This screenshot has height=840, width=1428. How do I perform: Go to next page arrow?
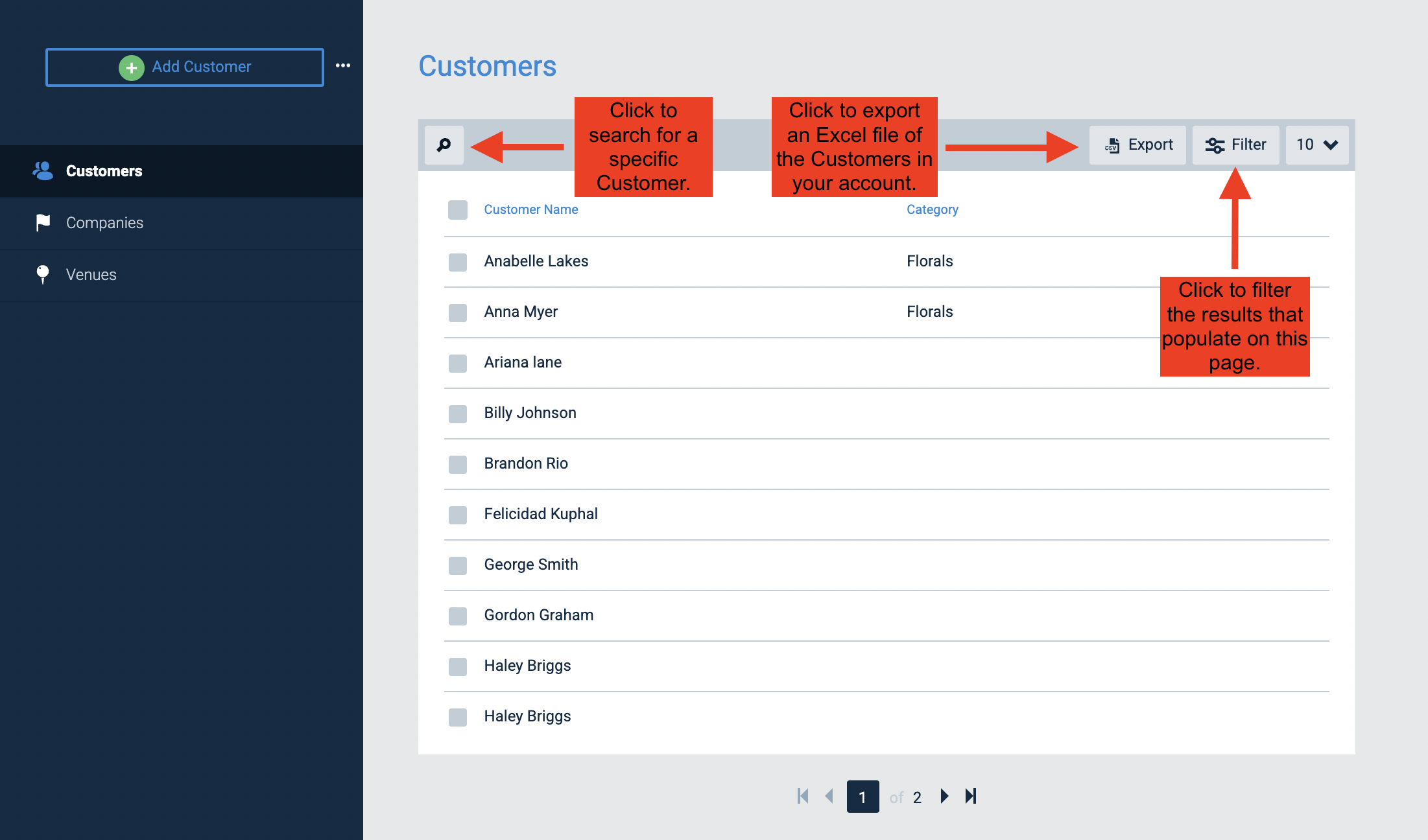pos(945,797)
